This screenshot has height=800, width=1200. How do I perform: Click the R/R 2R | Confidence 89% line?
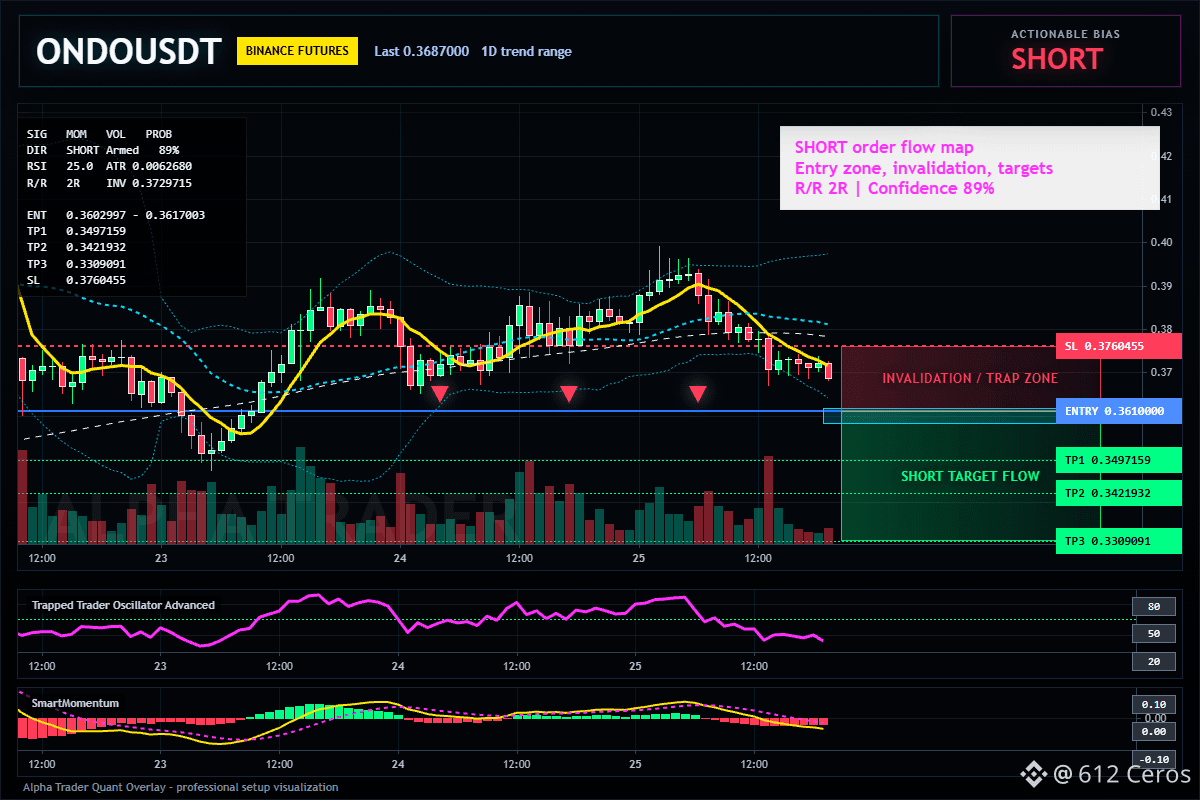tap(895, 188)
